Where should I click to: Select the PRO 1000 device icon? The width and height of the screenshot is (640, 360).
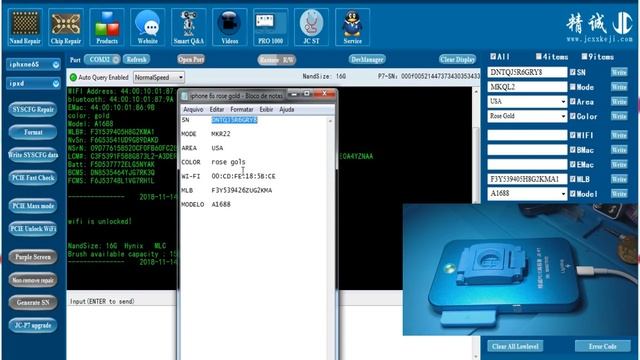(270, 27)
